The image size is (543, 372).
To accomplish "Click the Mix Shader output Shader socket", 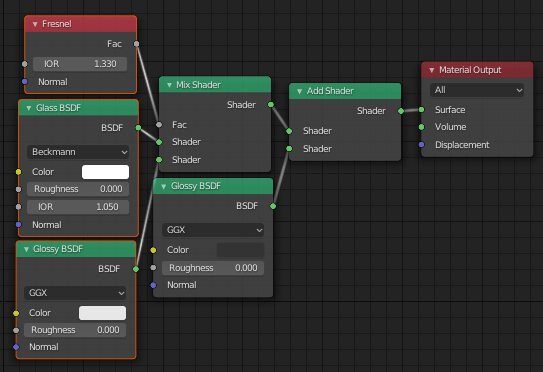I will coord(271,105).
